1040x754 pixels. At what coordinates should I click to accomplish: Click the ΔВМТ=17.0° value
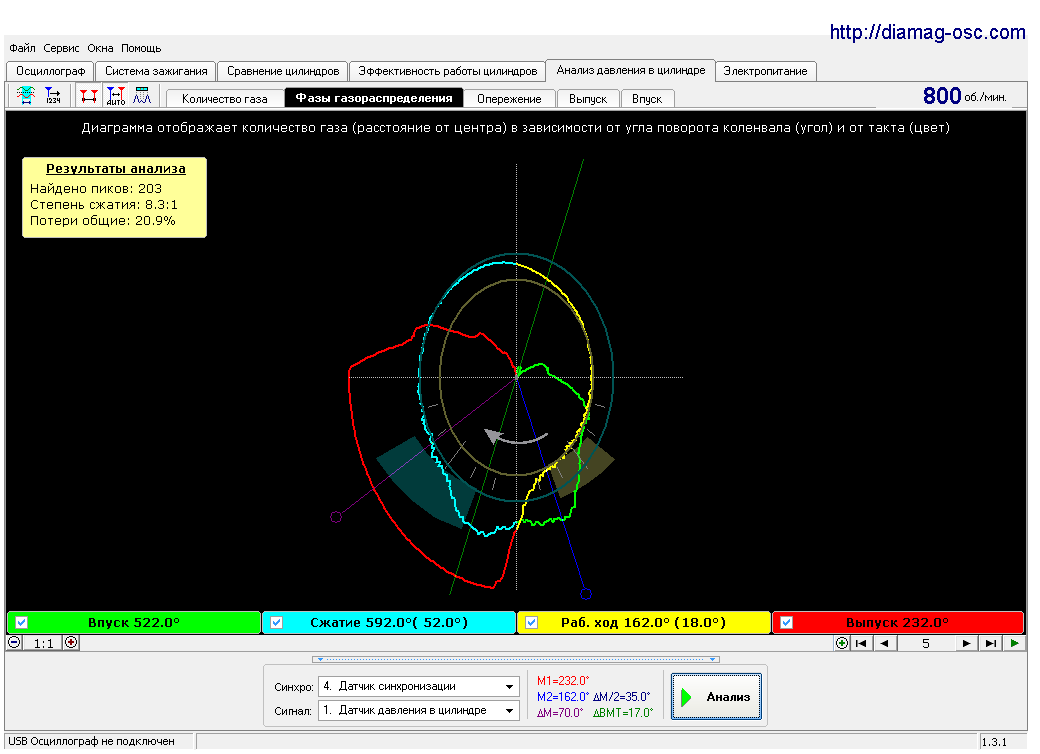coord(623,713)
